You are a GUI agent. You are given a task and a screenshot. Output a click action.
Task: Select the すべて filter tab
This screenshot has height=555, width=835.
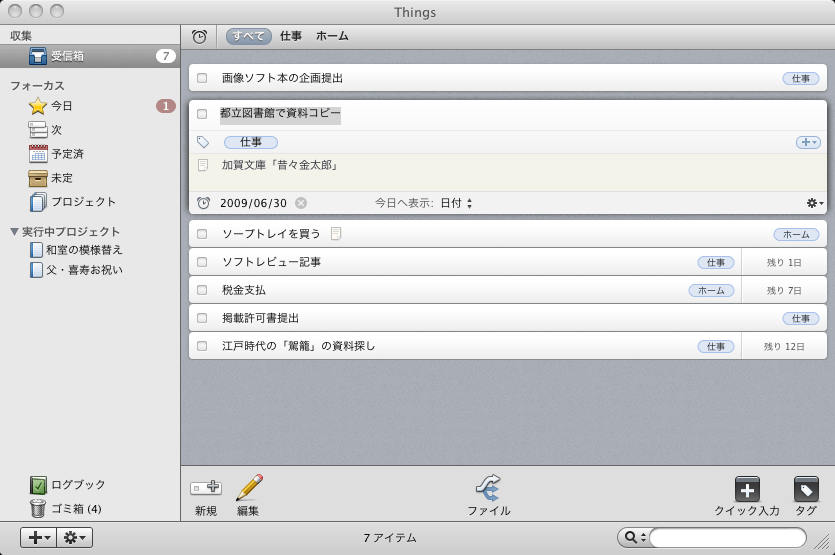pyautogui.click(x=249, y=36)
